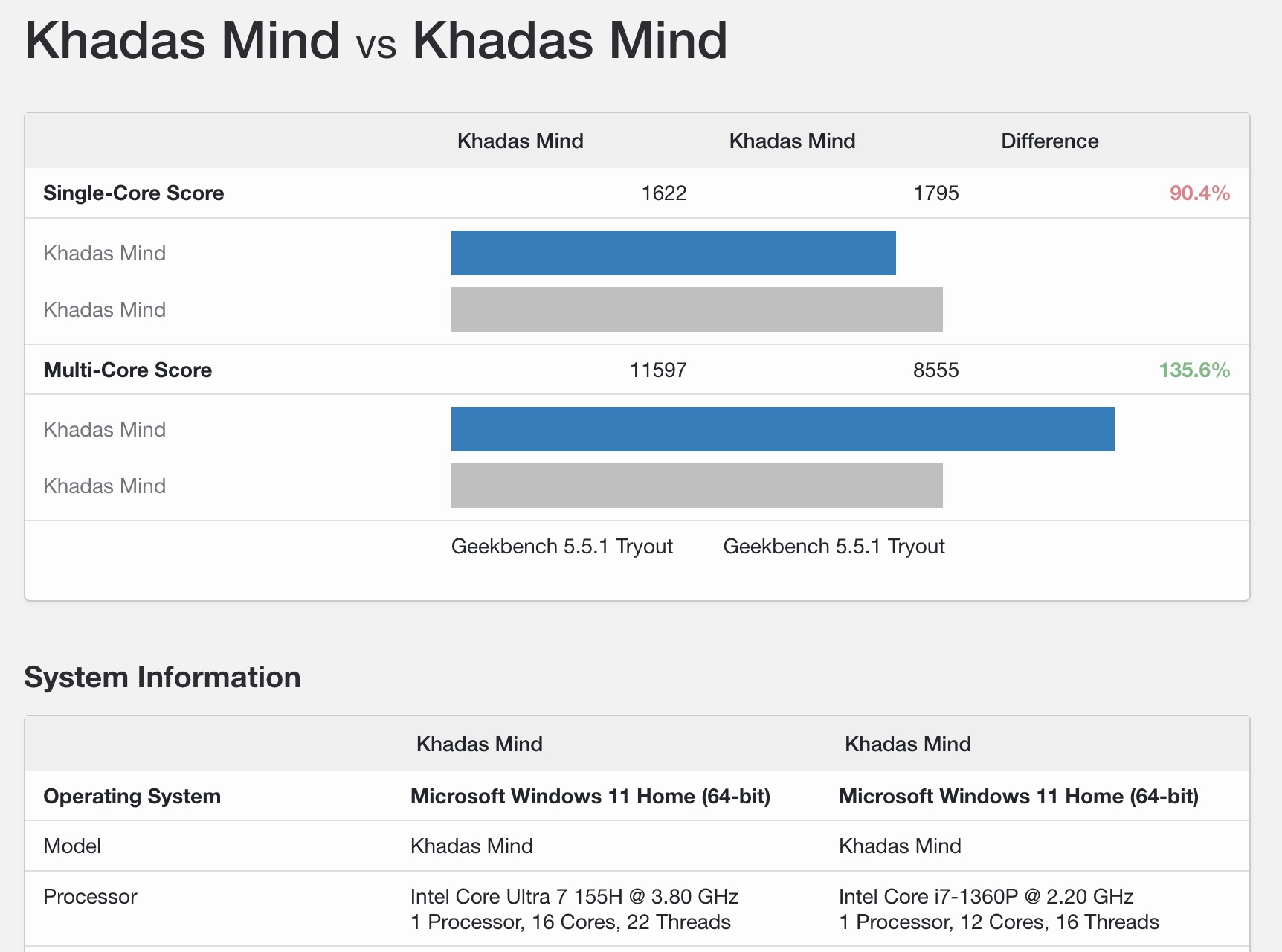The height and width of the screenshot is (952, 1282).
Task: Click the multi-core score 11597
Action: [x=658, y=370]
